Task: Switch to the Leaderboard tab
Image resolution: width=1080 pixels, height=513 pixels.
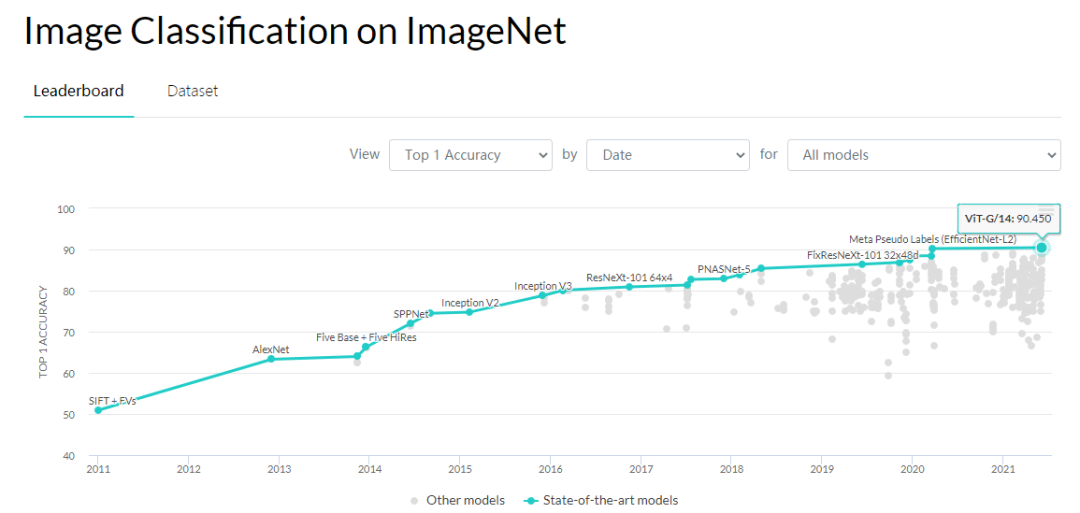Action: click(79, 91)
